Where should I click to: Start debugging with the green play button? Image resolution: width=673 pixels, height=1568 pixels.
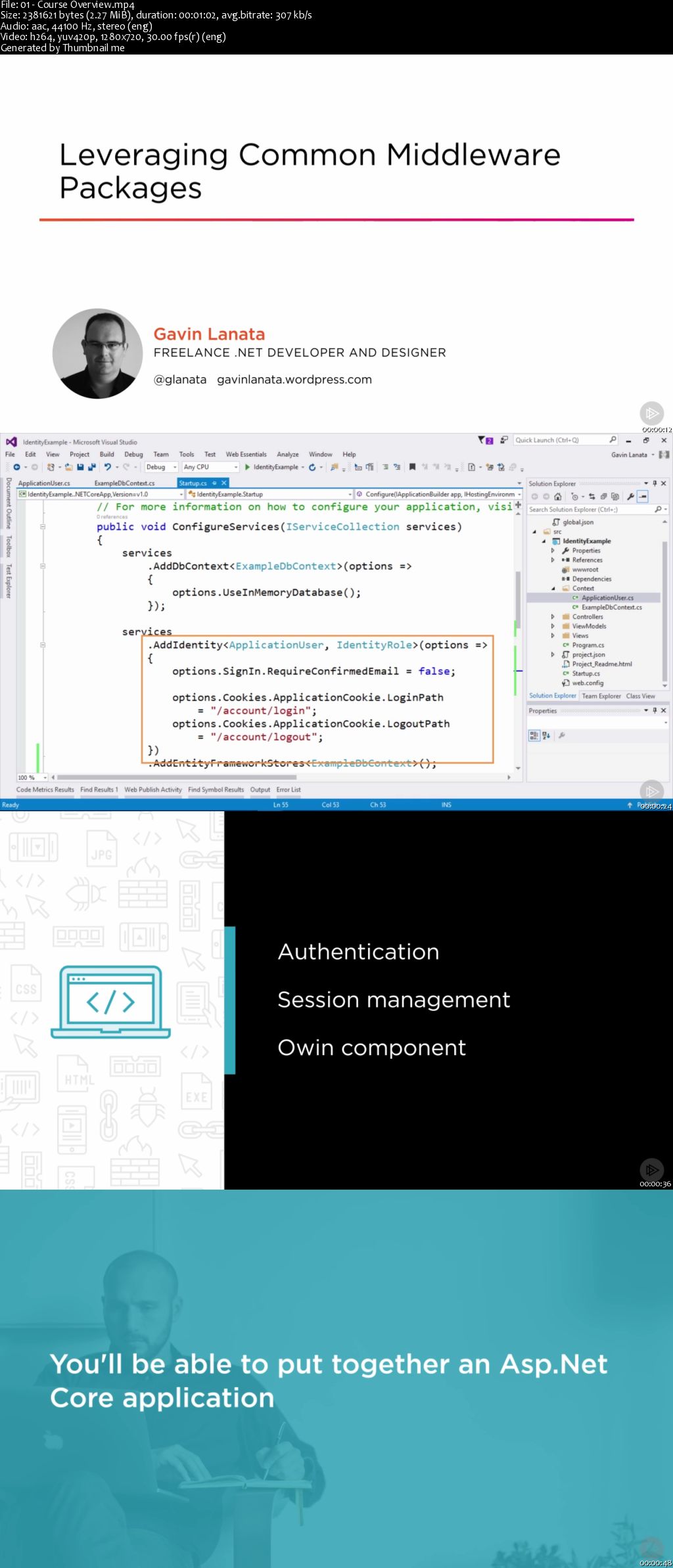pyautogui.click(x=247, y=467)
